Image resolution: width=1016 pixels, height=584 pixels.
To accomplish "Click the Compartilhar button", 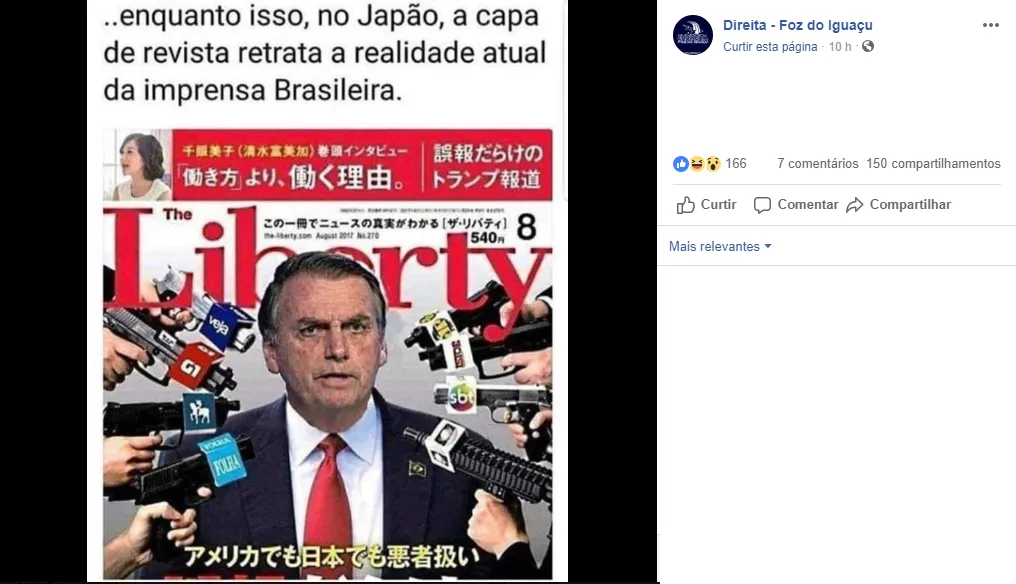I will pyautogui.click(x=898, y=205).
